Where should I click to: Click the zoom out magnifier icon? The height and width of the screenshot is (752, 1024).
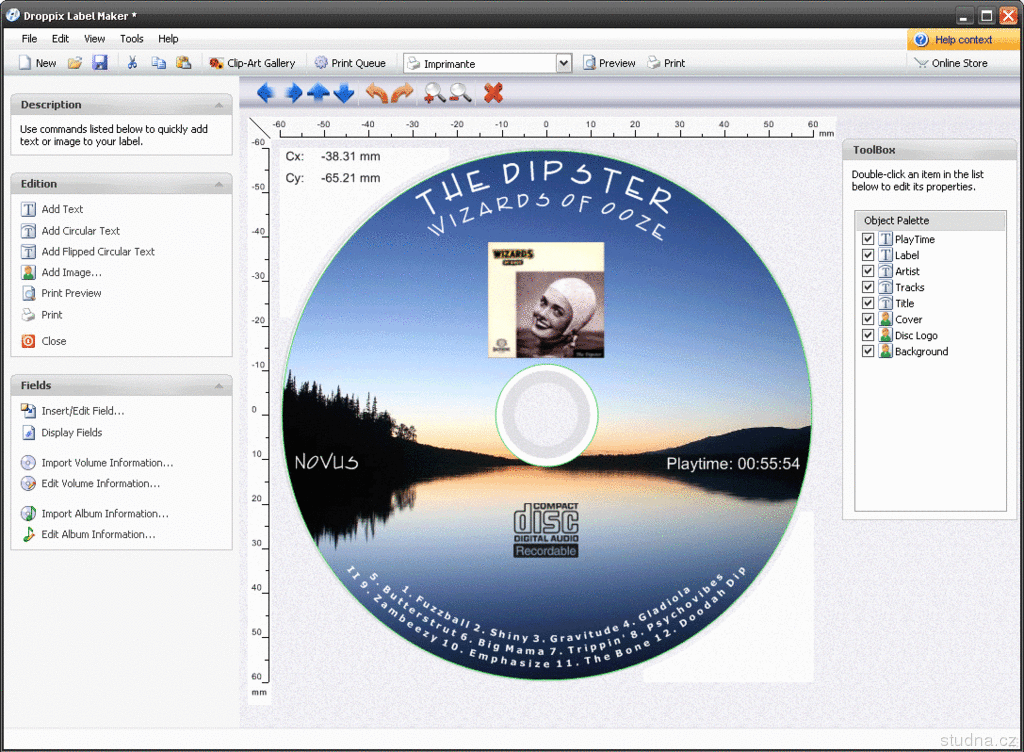[x=460, y=93]
